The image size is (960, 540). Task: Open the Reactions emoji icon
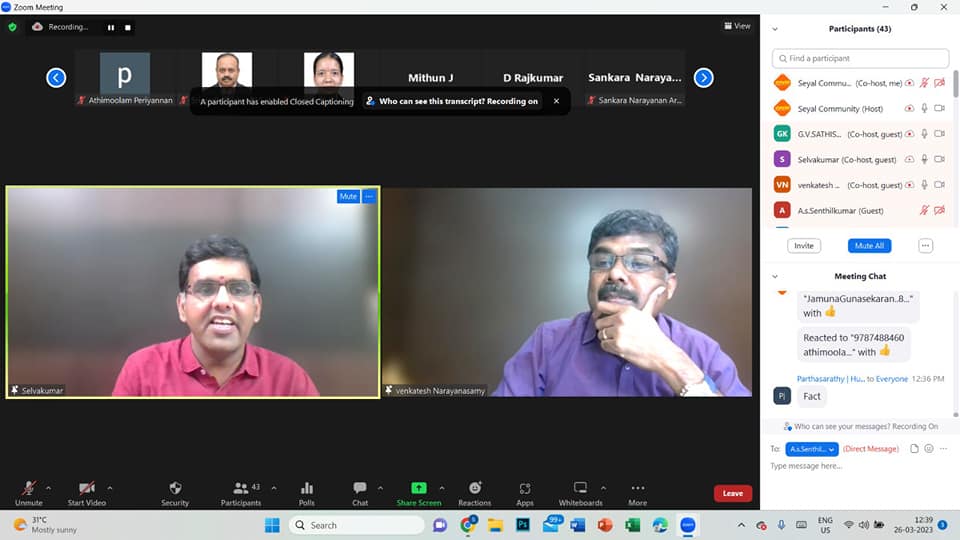click(474, 488)
